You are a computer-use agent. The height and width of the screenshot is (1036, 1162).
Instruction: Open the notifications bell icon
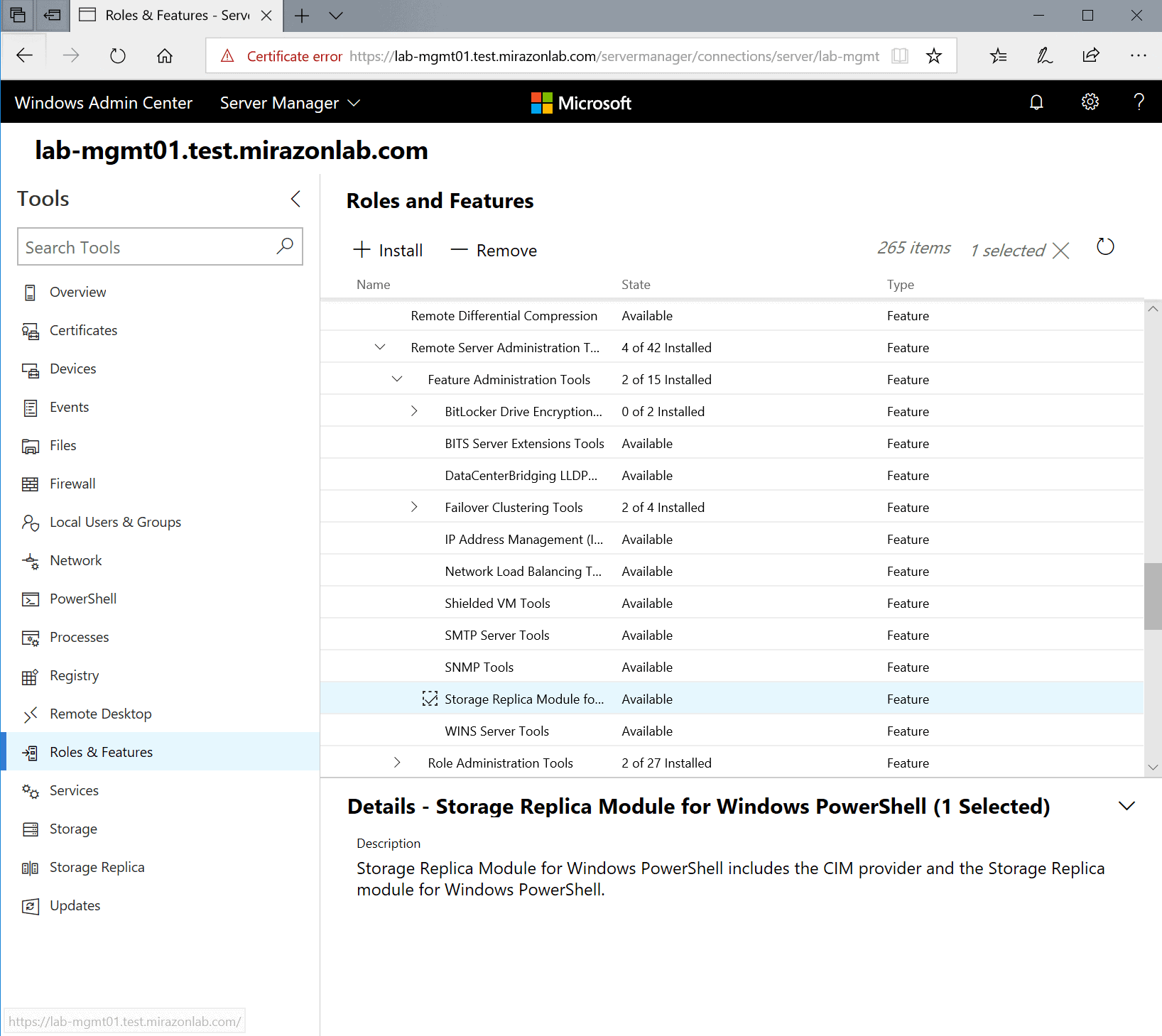pyautogui.click(x=1036, y=103)
